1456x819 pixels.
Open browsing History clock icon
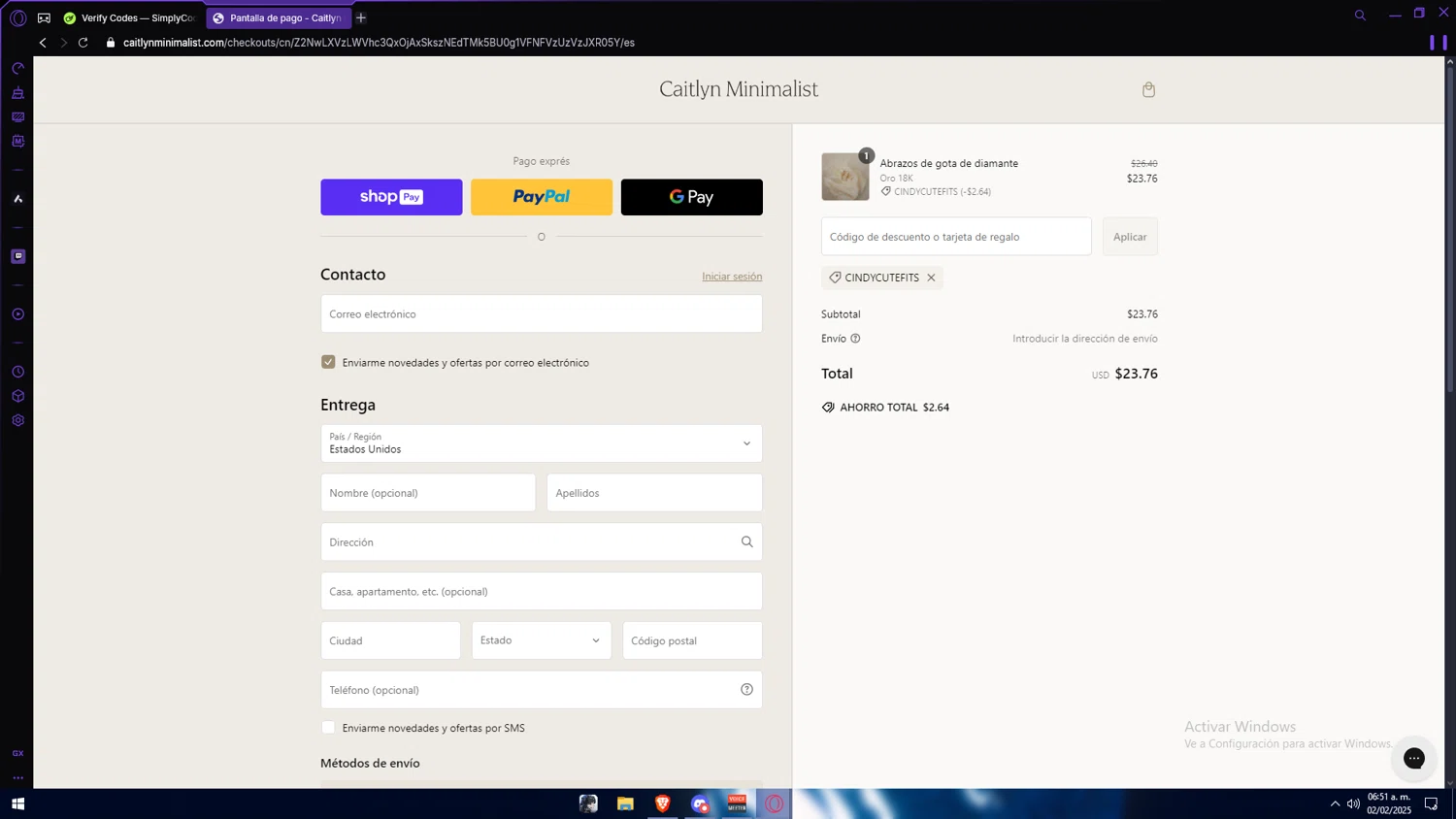(x=17, y=372)
